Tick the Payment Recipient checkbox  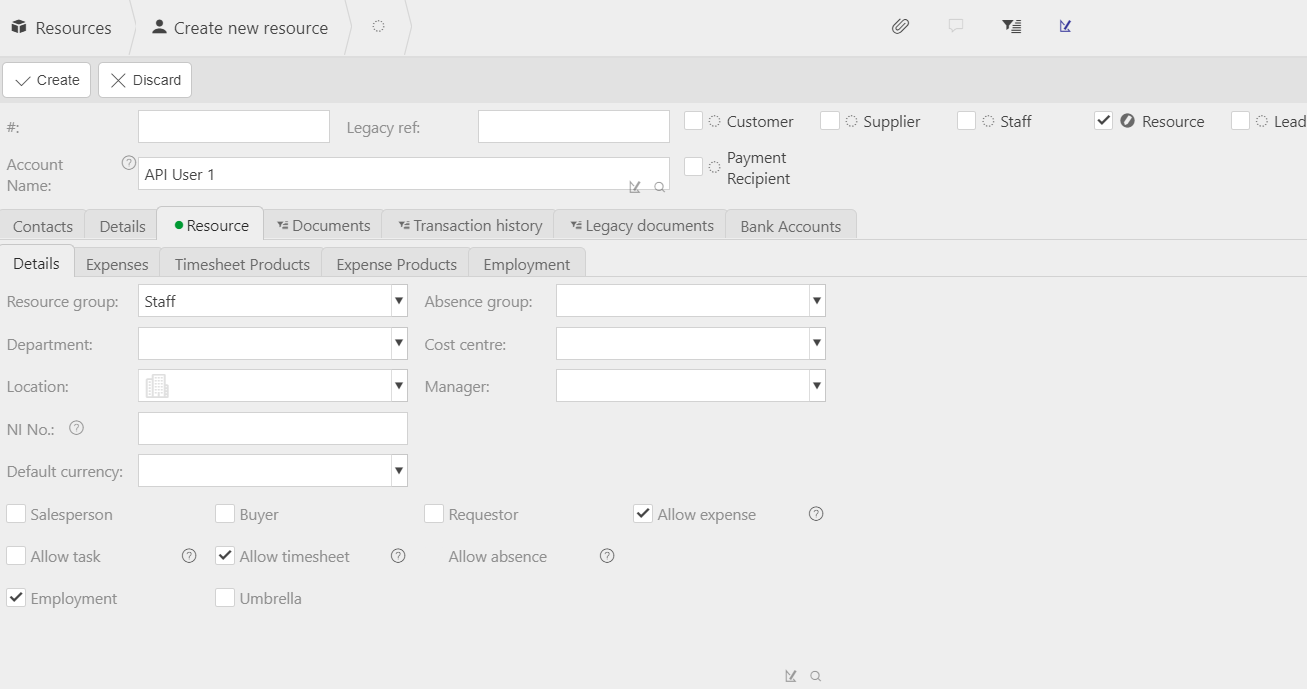[x=694, y=167]
